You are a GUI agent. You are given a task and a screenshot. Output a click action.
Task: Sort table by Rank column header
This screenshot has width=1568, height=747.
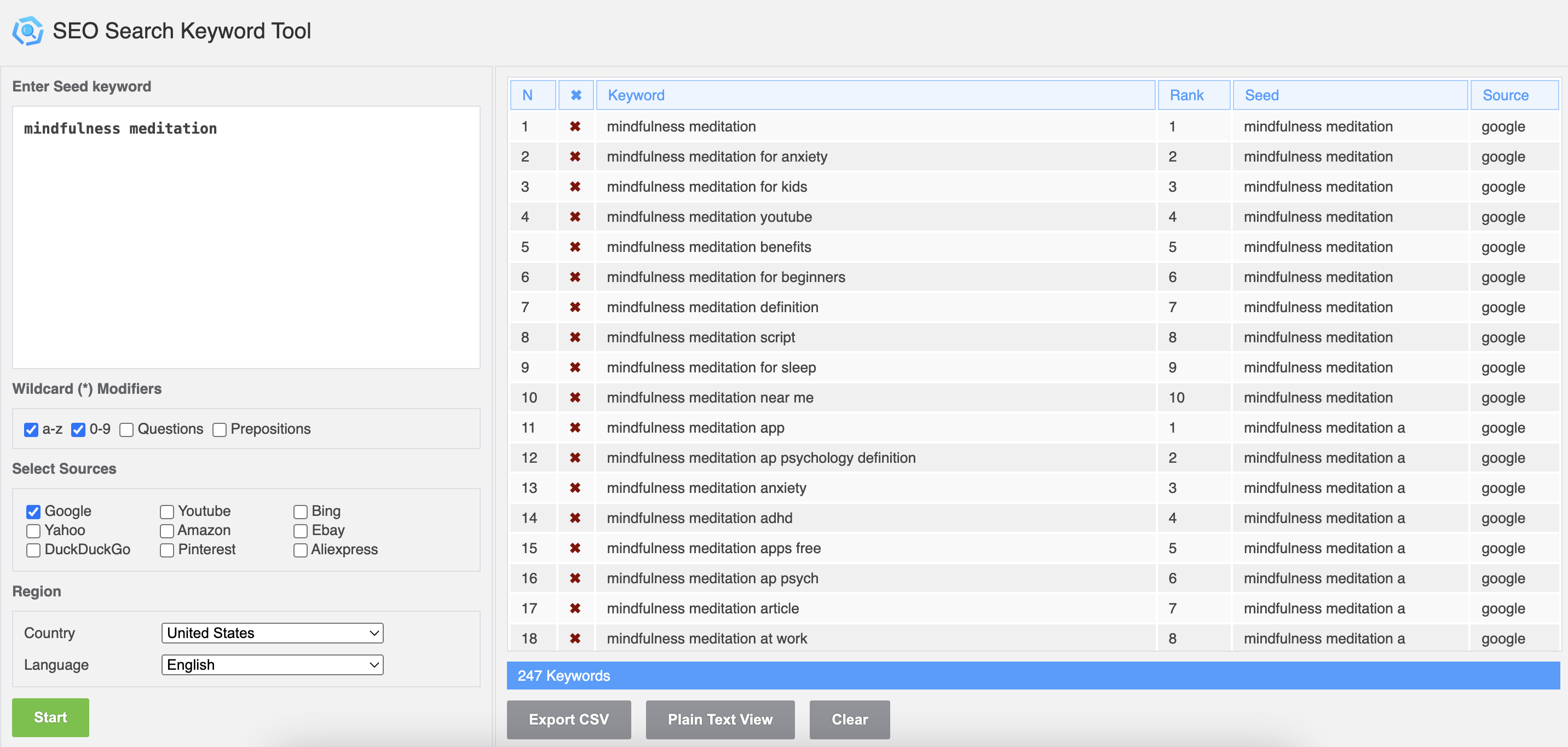click(1194, 95)
